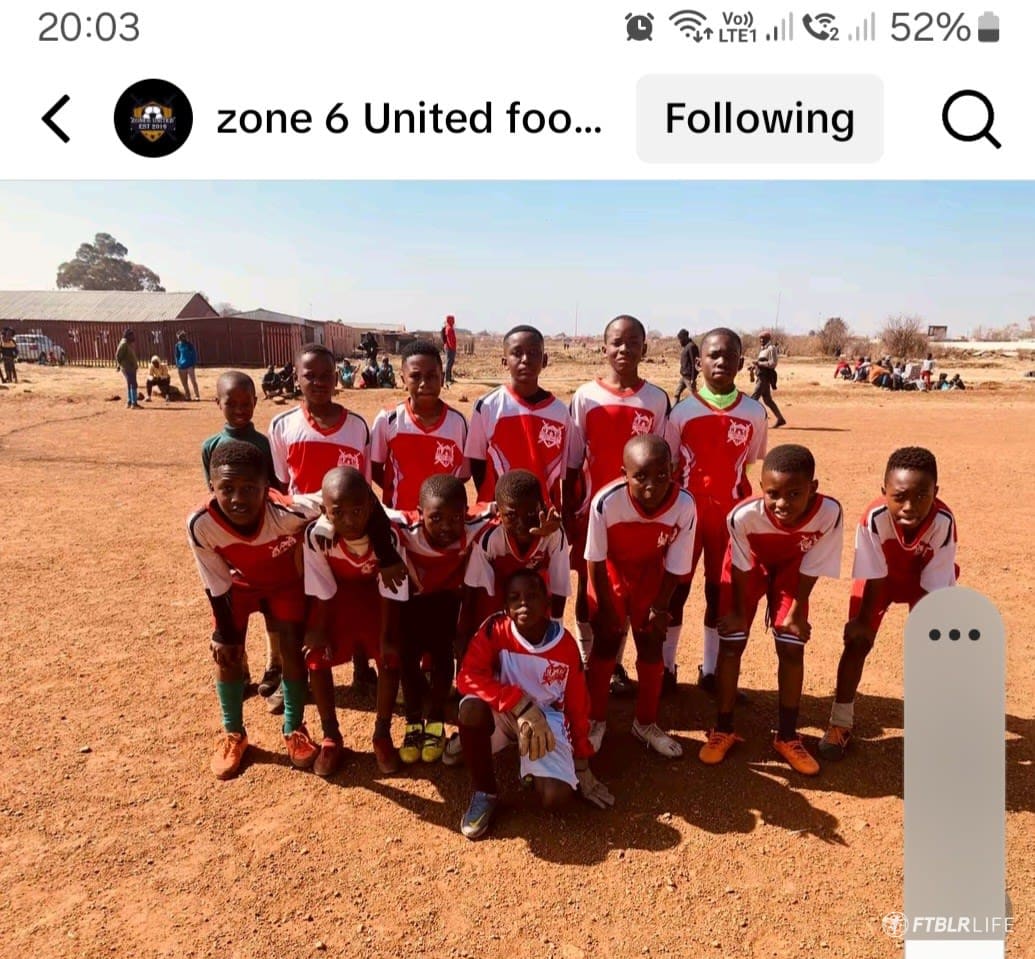Tap the battery icon at 52%
The height and width of the screenshot is (959, 1035).
click(988, 28)
